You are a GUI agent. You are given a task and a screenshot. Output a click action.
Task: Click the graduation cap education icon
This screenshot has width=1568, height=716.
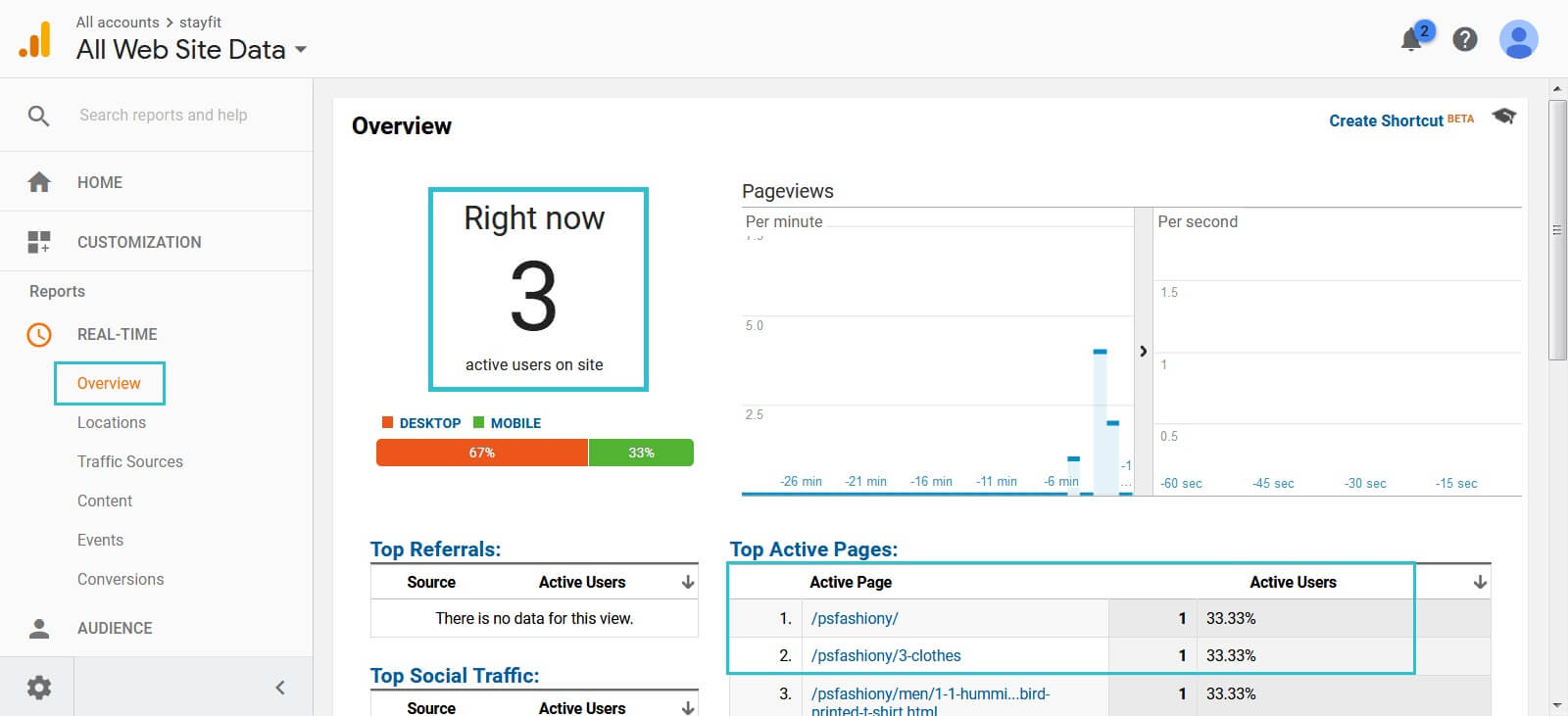1504,117
